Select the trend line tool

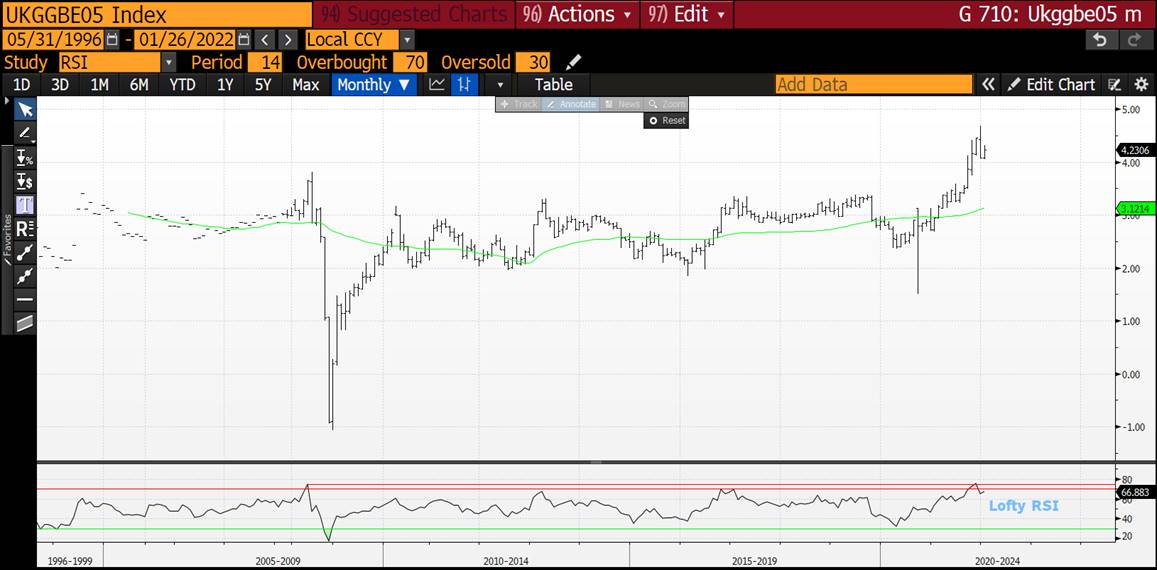click(x=26, y=252)
